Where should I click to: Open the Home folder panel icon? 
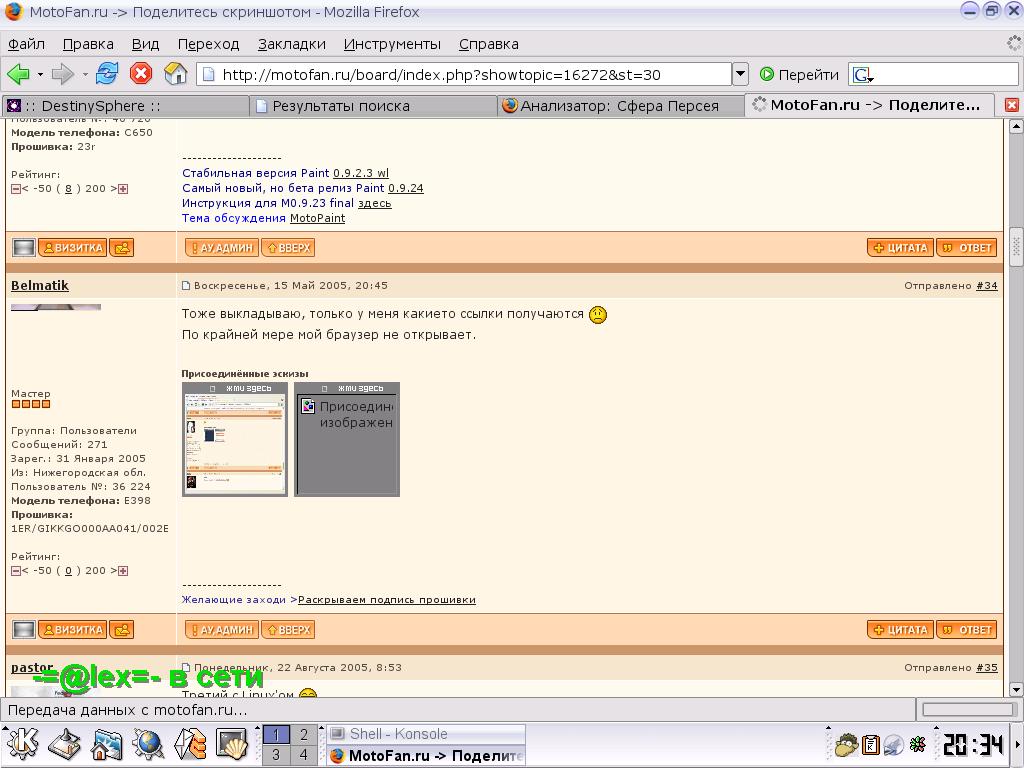tap(106, 744)
